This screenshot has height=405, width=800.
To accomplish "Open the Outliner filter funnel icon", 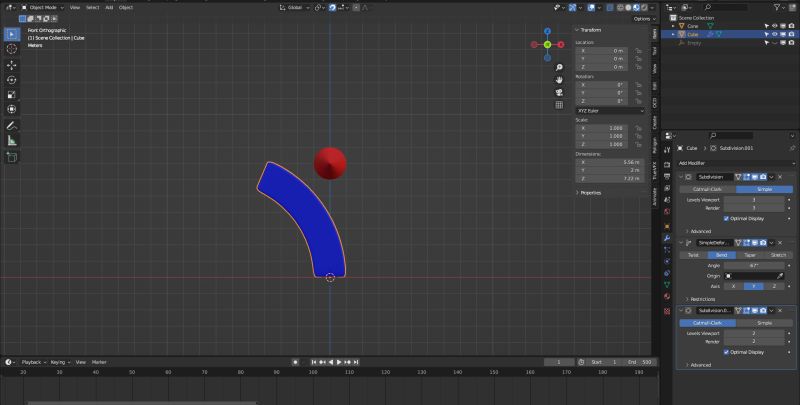I will pyautogui.click(x=777, y=7).
